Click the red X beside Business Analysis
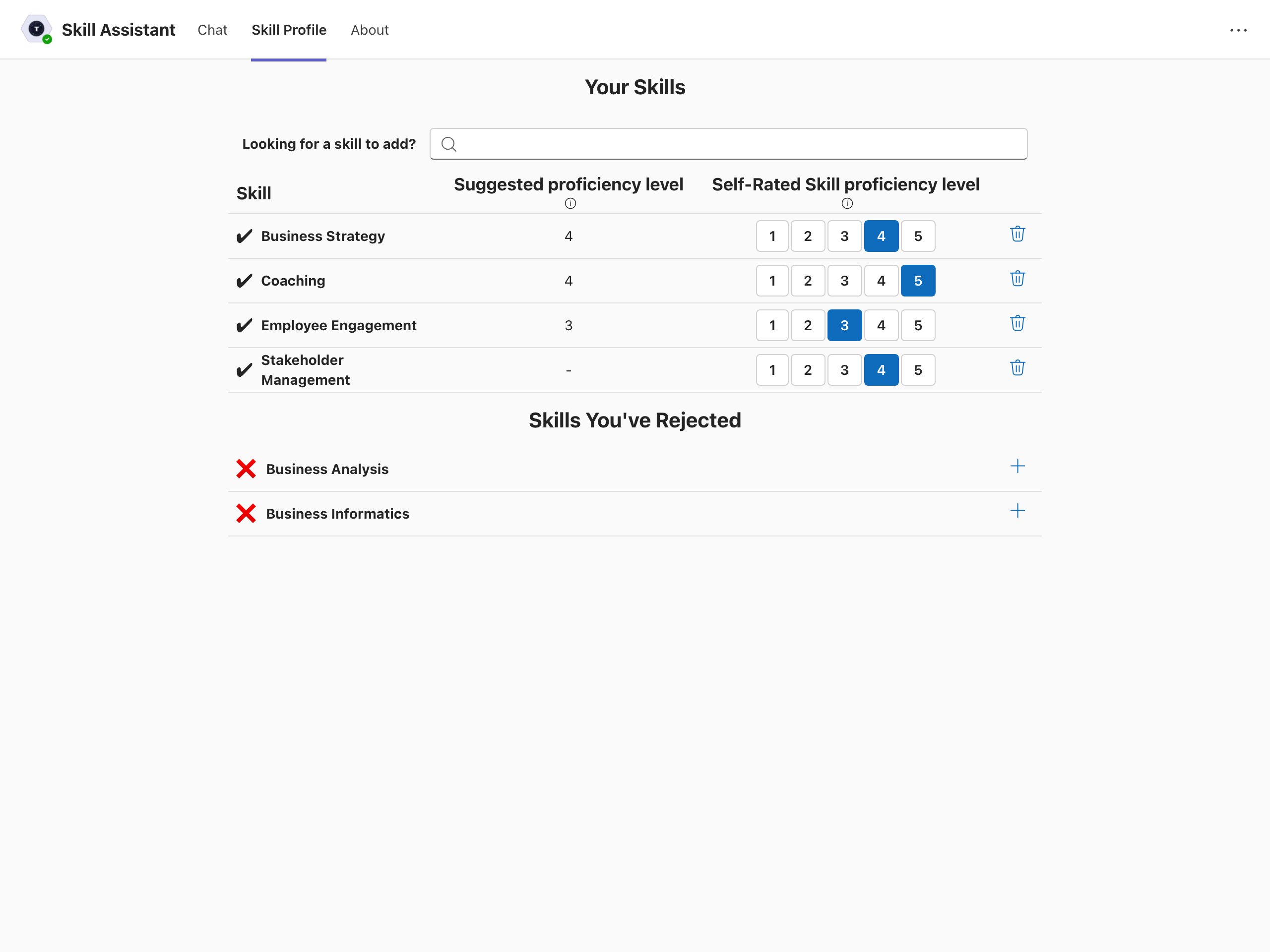The width and height of the screenshot is (1270, 952). pyautogui.click(x=246, y=469)
